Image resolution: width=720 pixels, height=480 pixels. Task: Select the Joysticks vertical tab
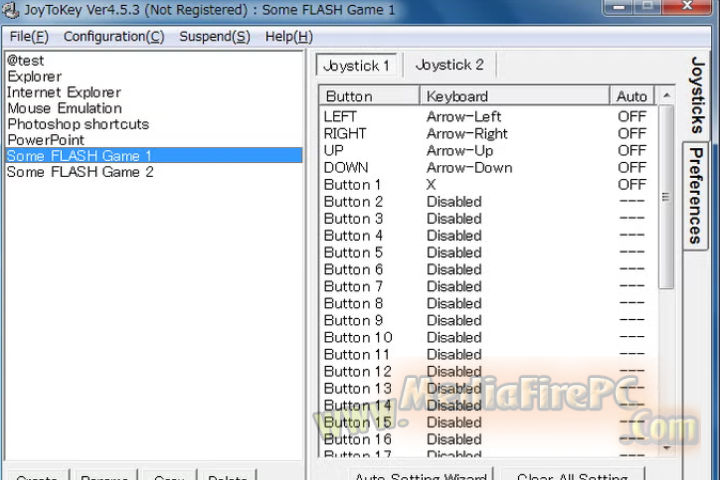[x=697, y=95]
